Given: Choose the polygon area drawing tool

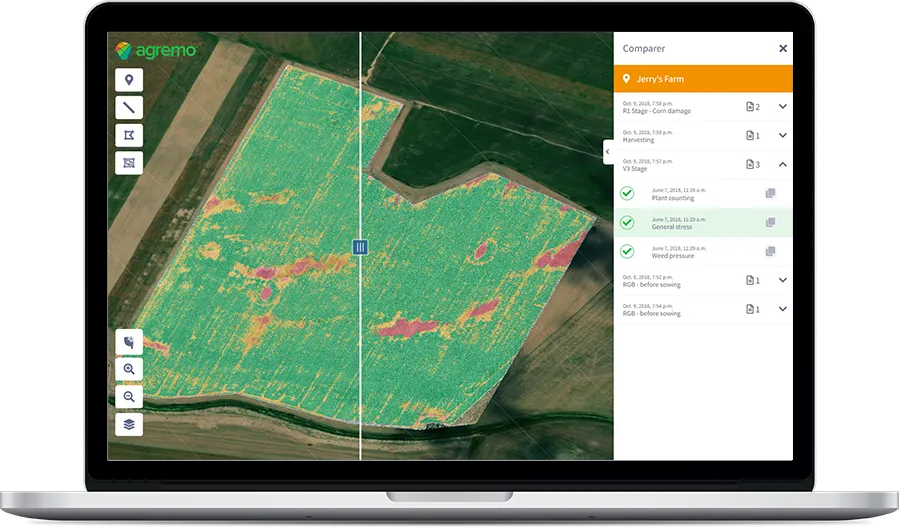Looking at the screenshot, I should pyautogui.click(x=129, y=135).
